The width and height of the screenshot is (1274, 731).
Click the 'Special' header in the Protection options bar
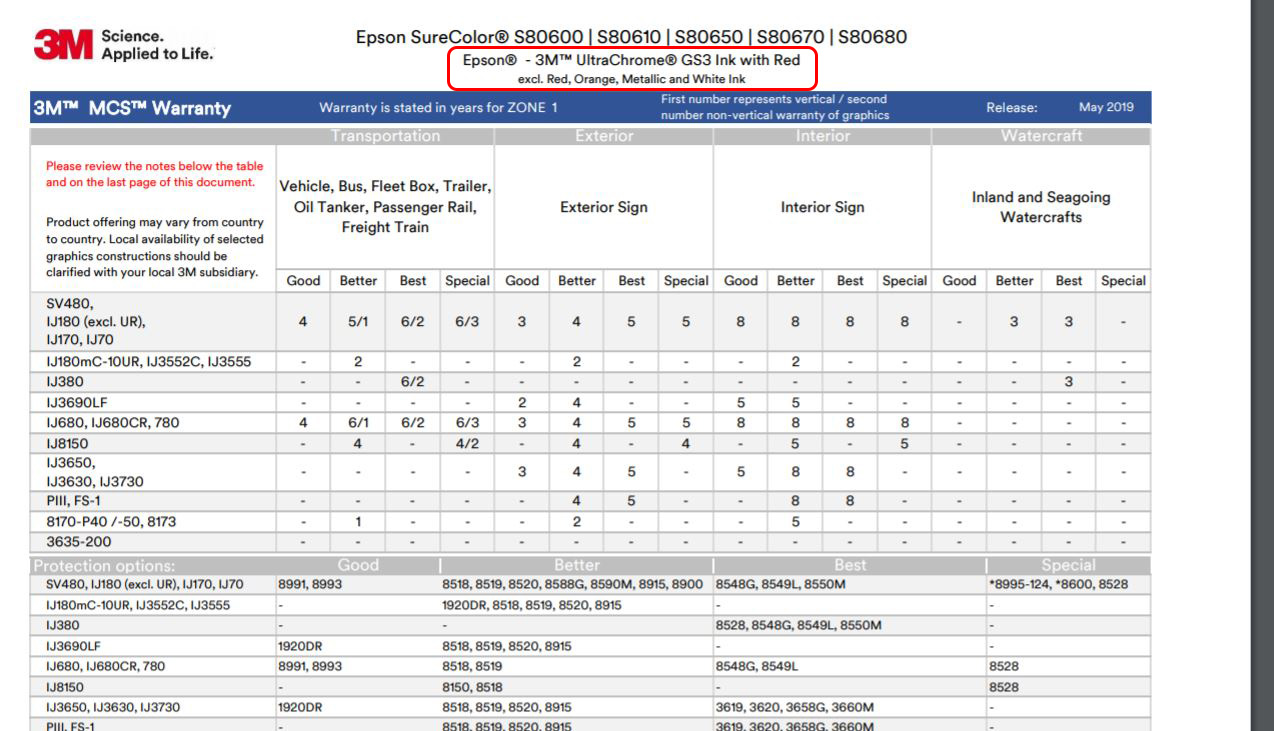[x=1068, y=565]
